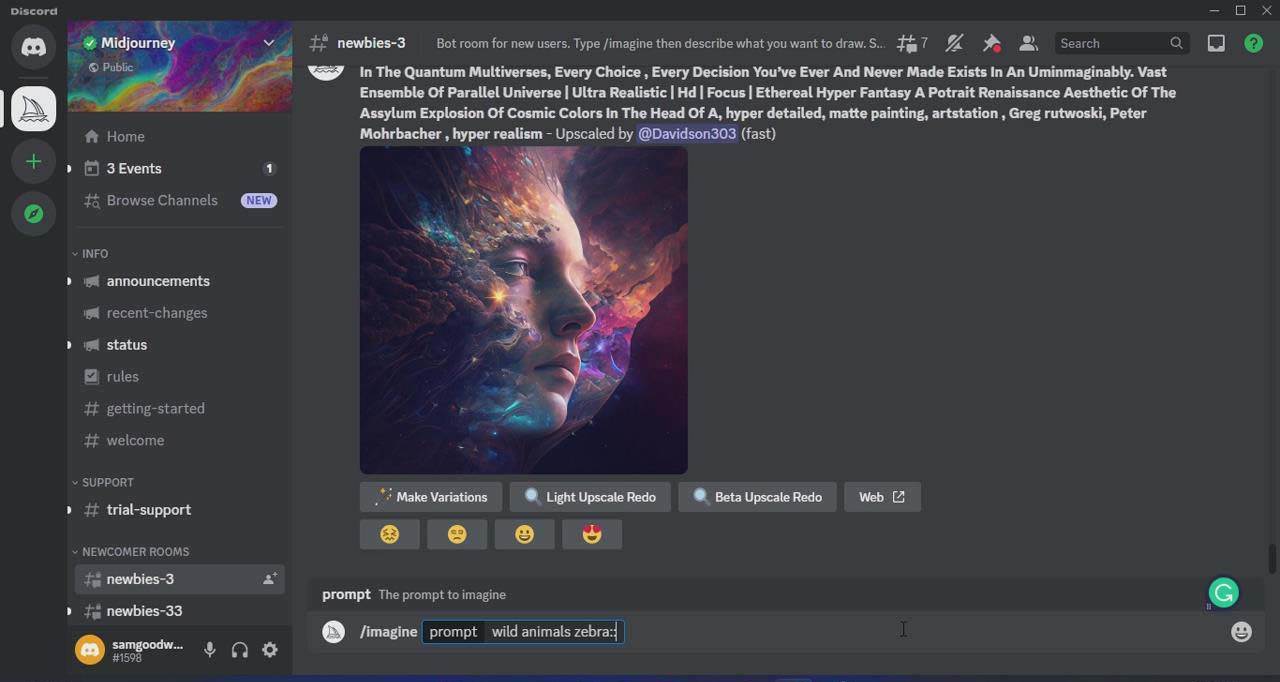
Task: Open the Threads icon in channel header
Action: point(909,43)
